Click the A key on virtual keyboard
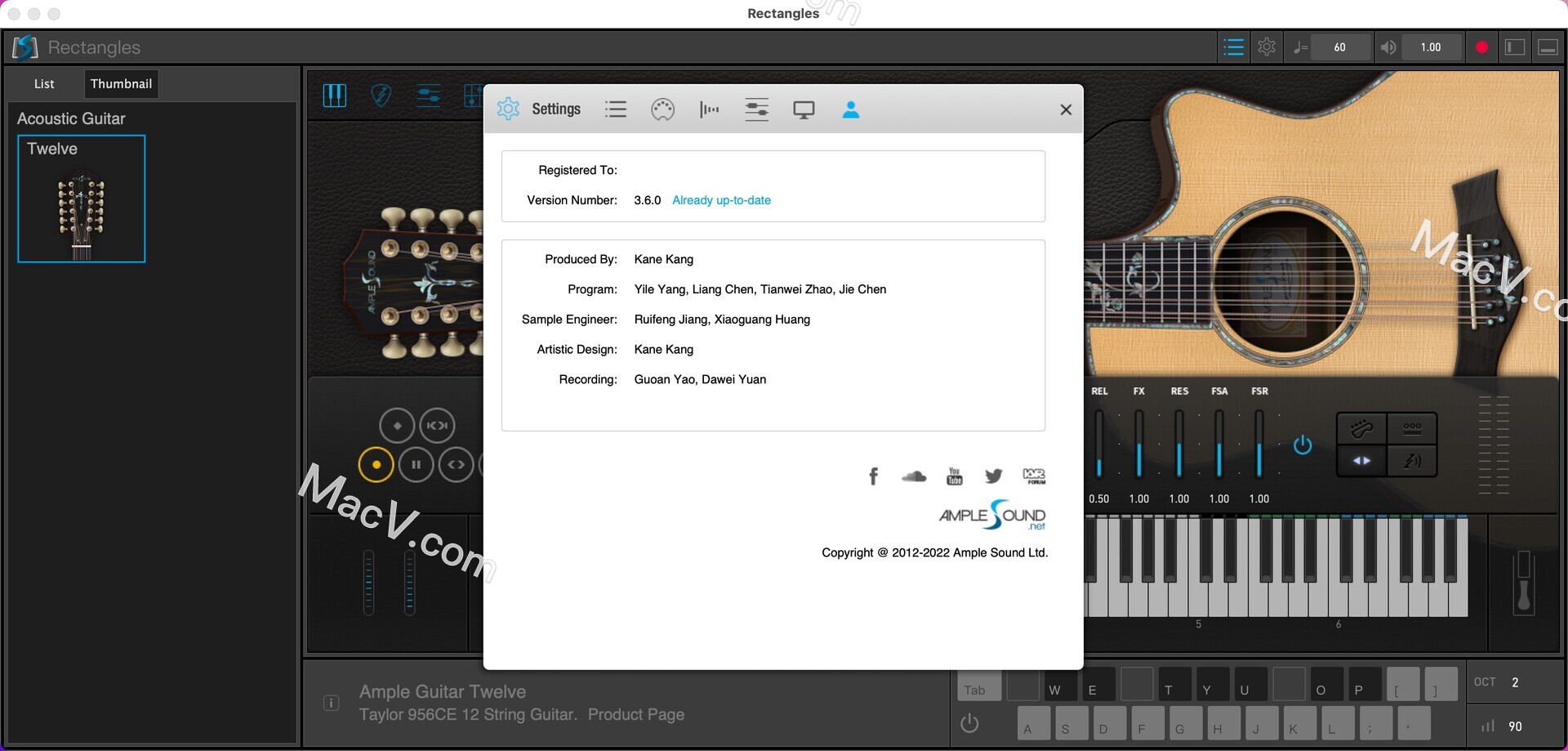1568x751 pixels. click(x=1033, y=723)
